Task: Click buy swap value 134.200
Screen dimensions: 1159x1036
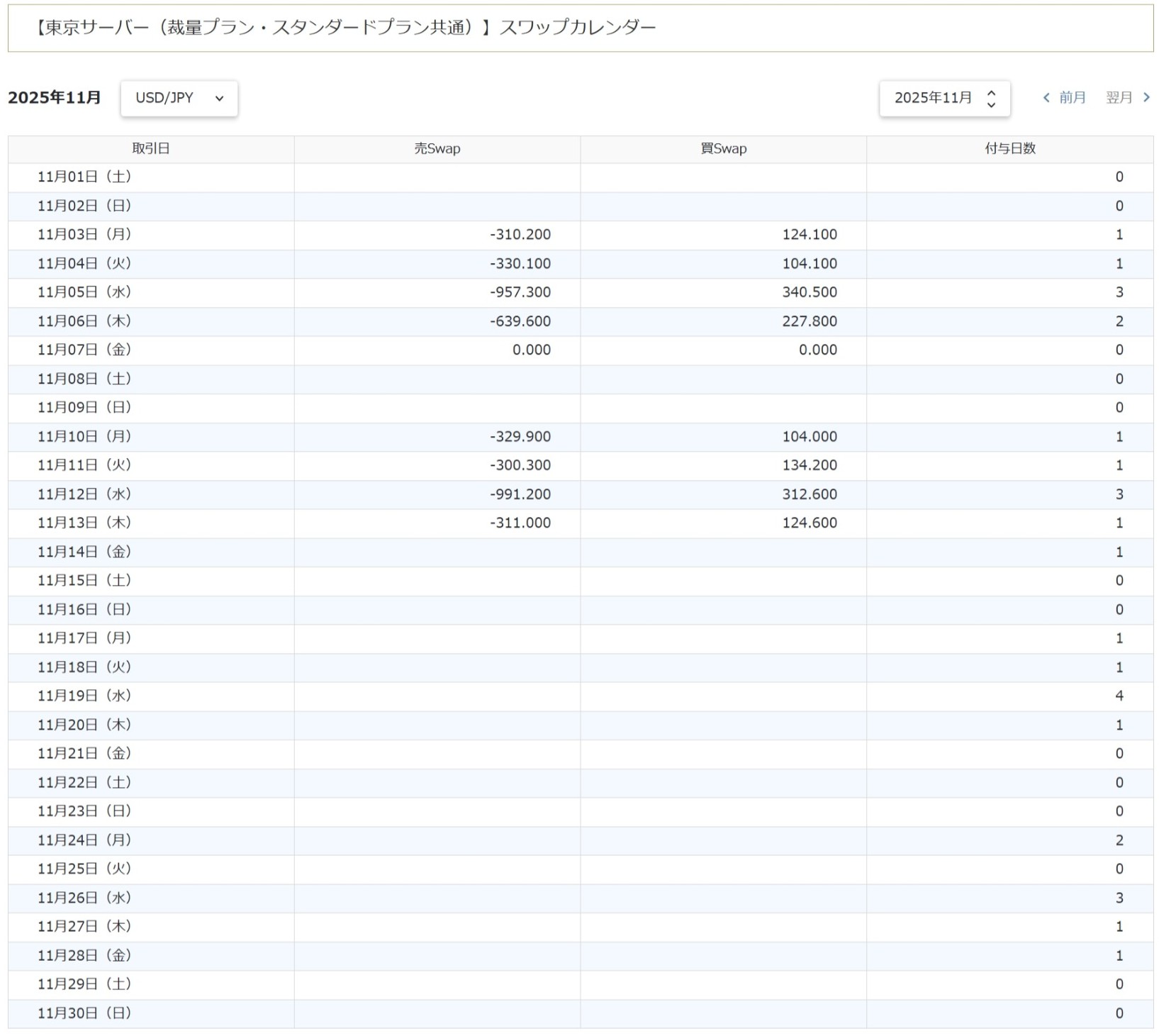Action: 810,465
